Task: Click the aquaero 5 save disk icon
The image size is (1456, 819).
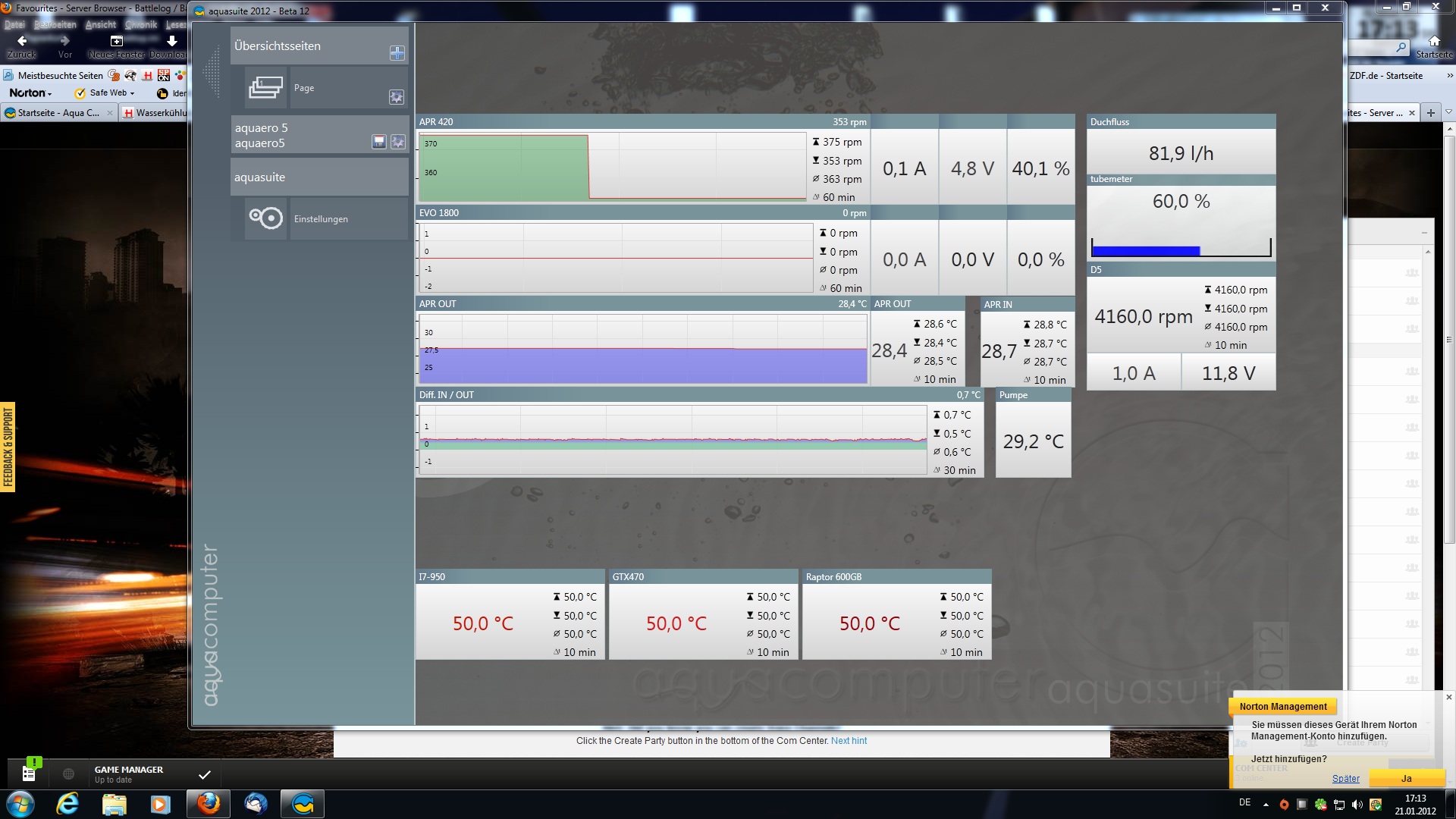Action: pyautogui.click(x=379, y=142)
